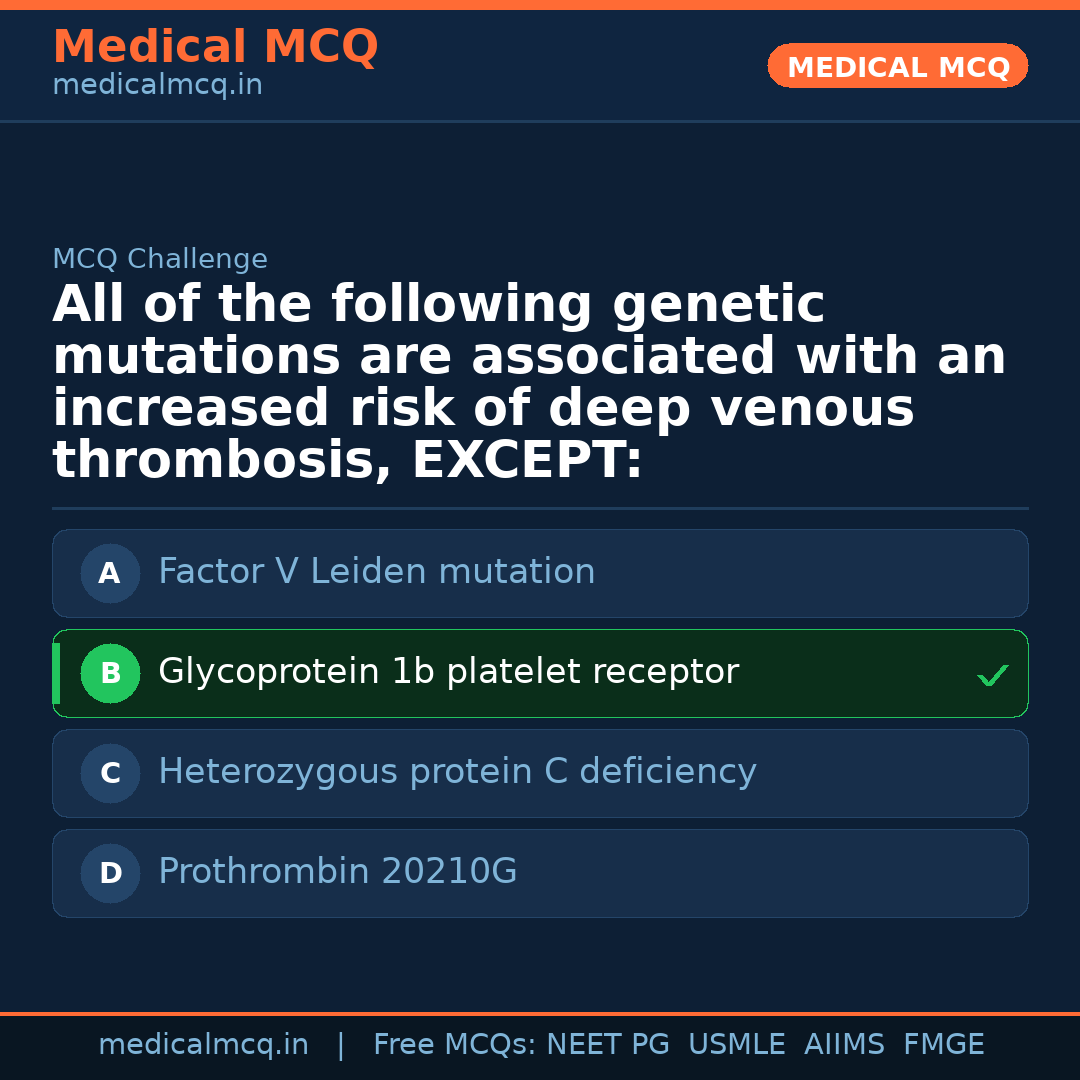Click the USMLE footer text
Viewport: 1080px width, 1080px height.
[736, 1045]
